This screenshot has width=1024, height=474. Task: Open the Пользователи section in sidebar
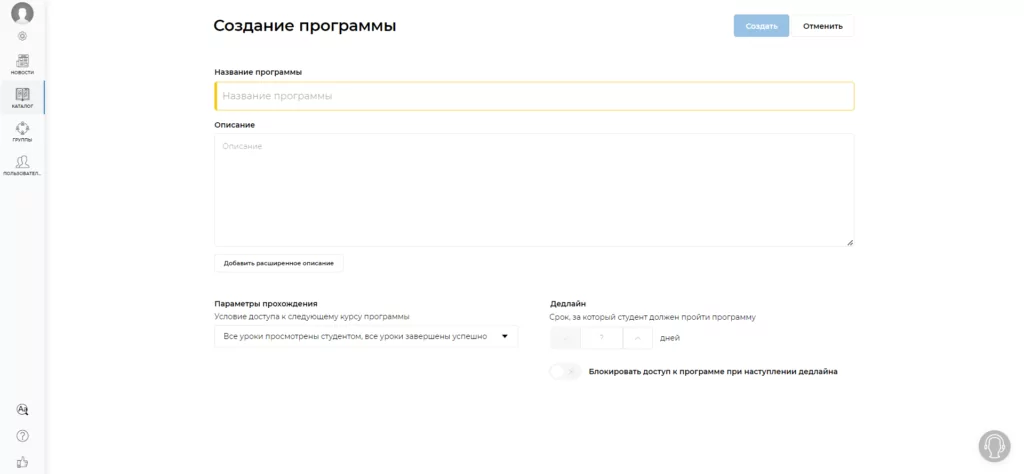click(x=22, y=165)
